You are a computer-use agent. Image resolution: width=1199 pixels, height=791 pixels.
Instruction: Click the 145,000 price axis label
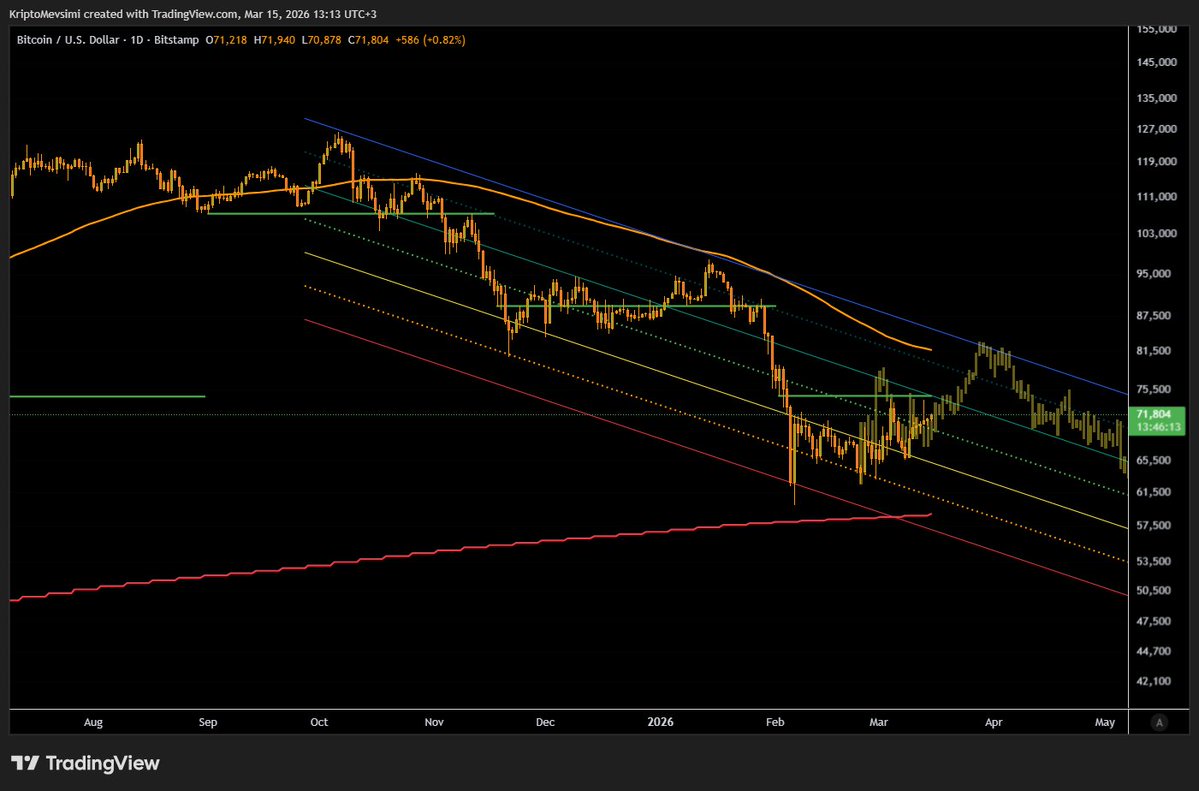click(1156, 62)
